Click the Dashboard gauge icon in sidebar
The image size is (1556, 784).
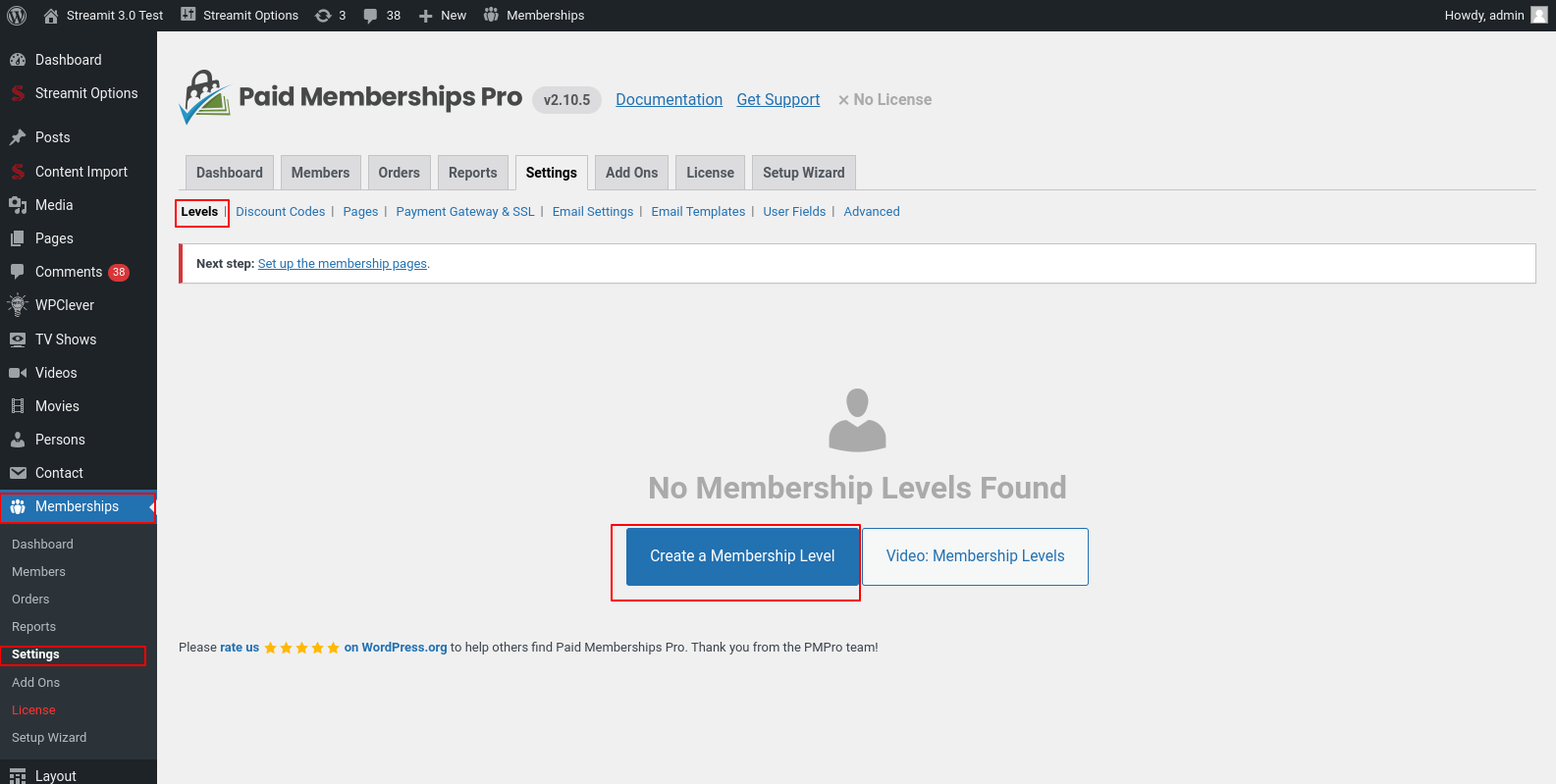click(x=18, y=60)
